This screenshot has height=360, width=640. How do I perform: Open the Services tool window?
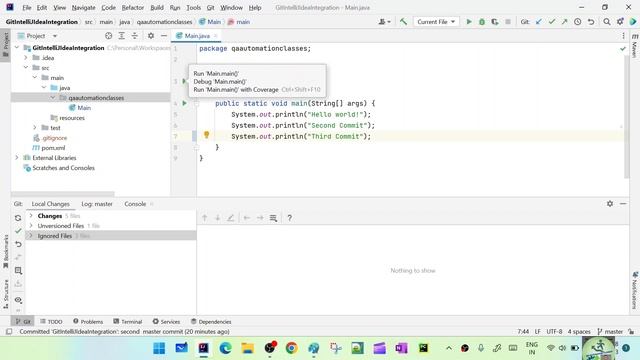(x=166, y=322)
